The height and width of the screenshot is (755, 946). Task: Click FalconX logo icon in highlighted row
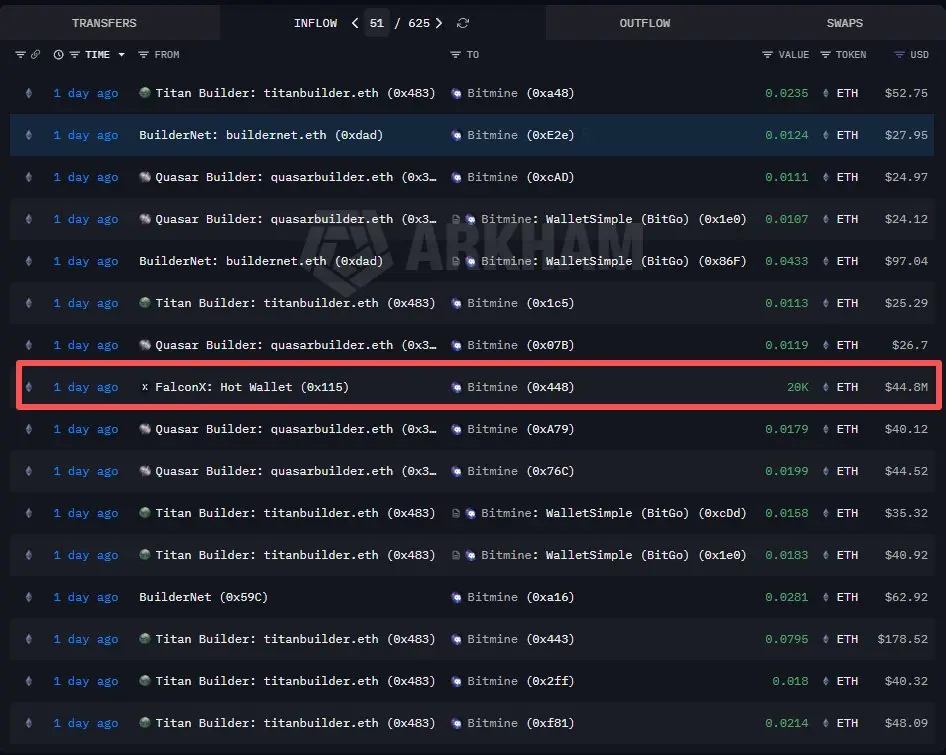click(145, 387)
